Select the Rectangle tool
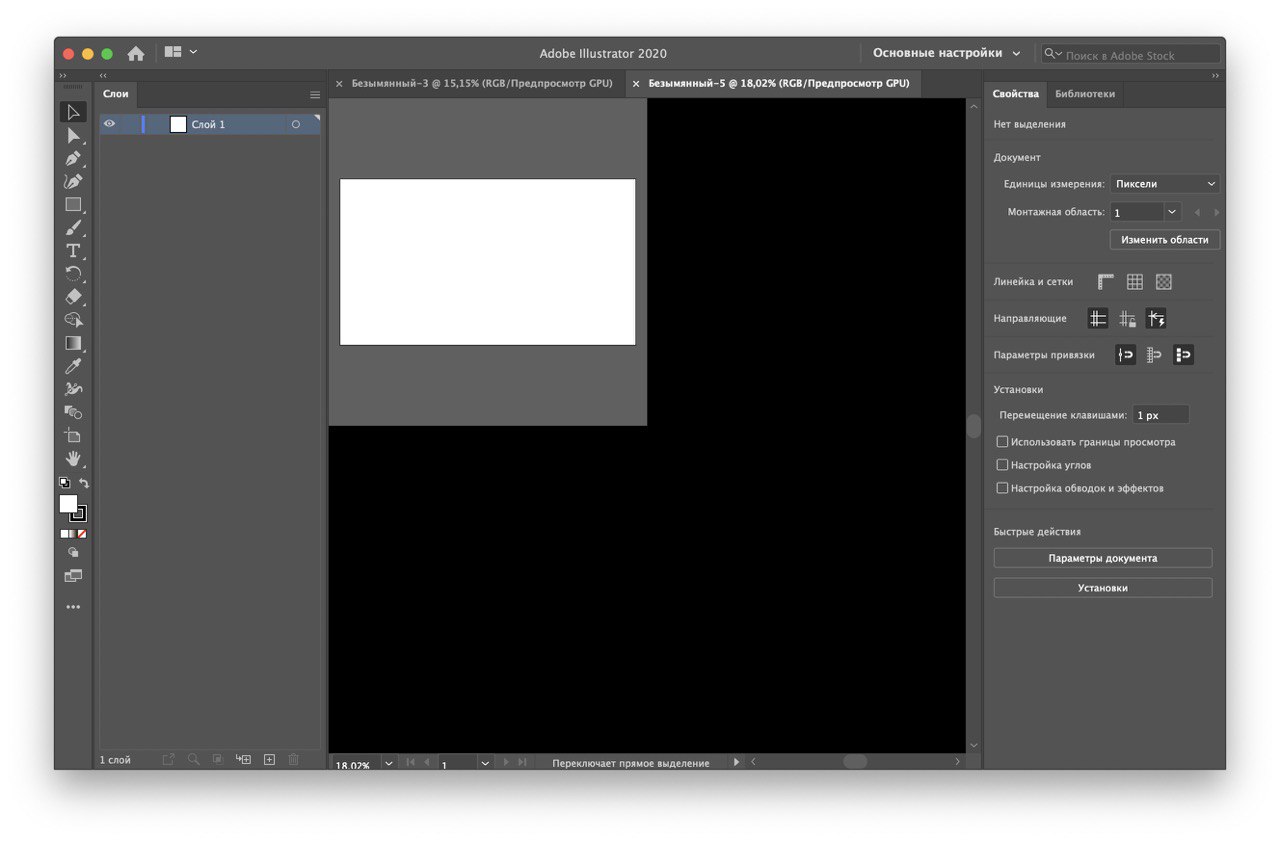This screenshot has height=841, width=1280. [73, 205]
